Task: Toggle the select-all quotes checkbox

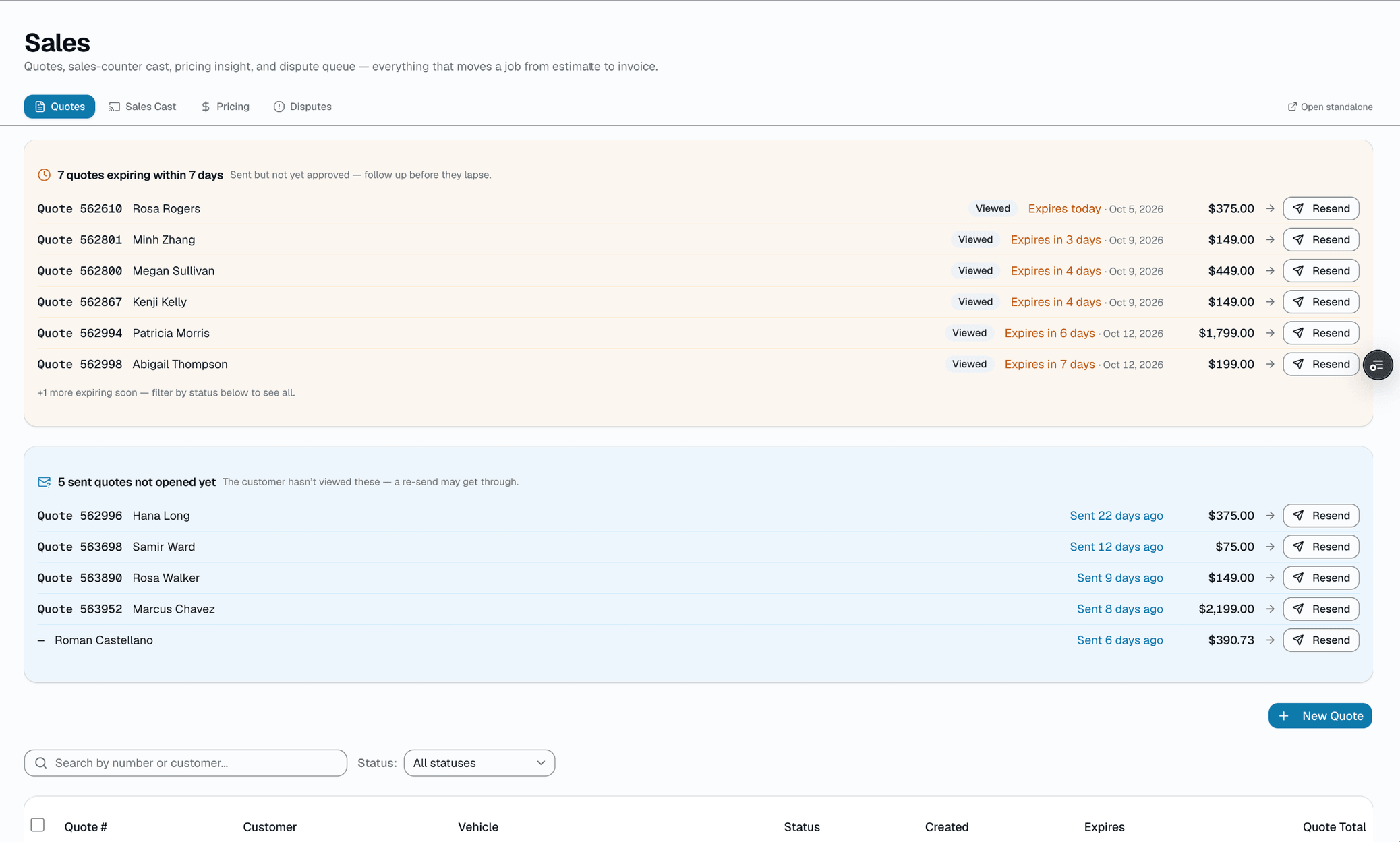Action: point(38,824)
